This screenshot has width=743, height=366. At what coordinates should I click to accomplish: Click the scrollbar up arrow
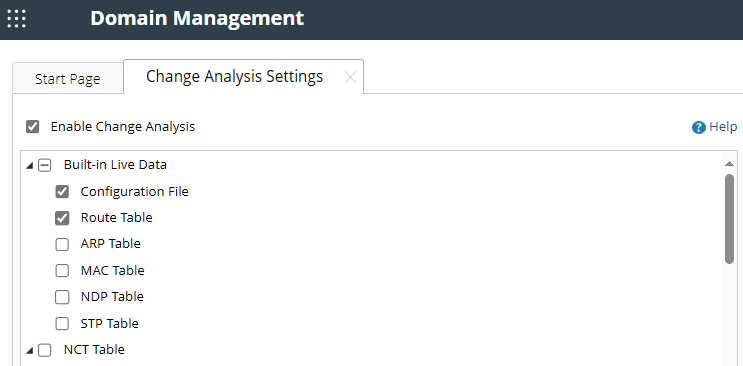(730, 164)
